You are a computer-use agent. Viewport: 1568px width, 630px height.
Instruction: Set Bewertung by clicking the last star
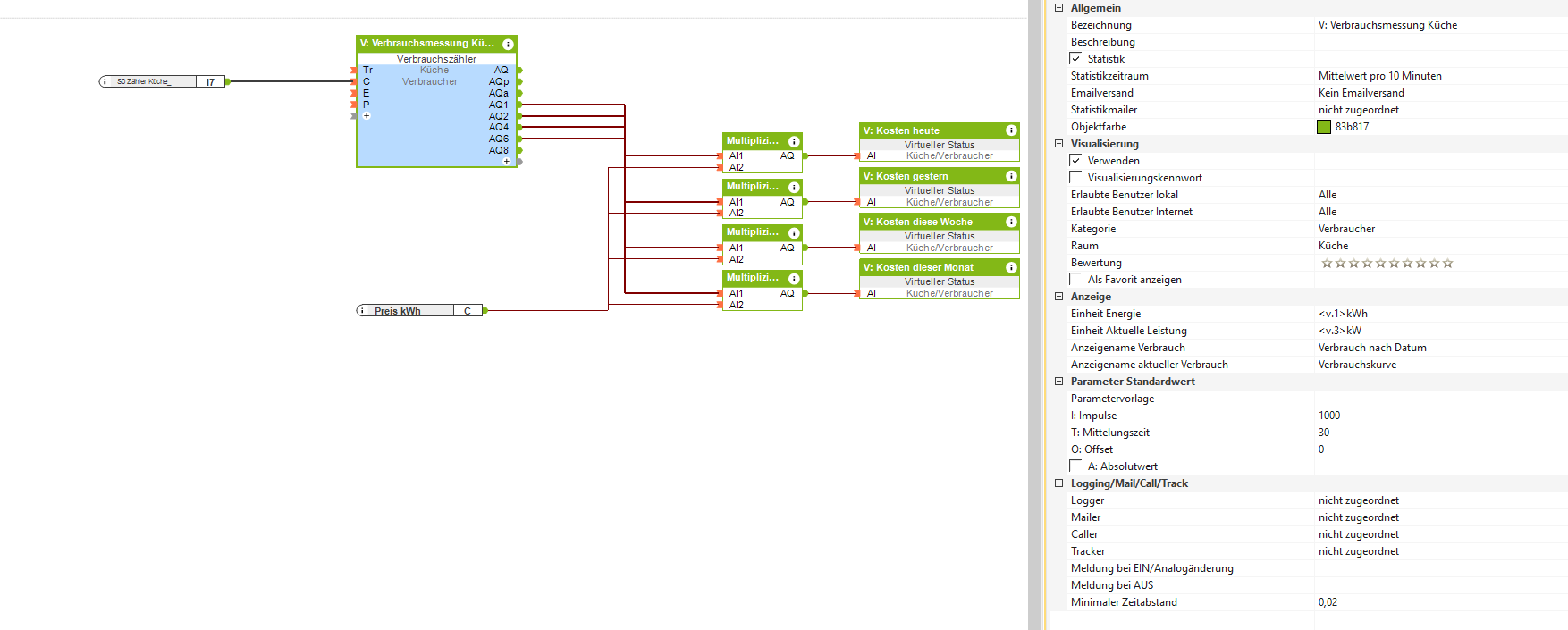click(1448, 263)
